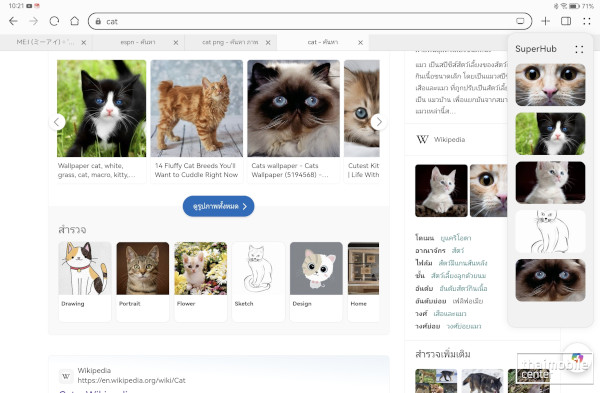Open the SuperHub close-up cat face thumbnail
Screen dimensions: 600x393
pos(550,85)
